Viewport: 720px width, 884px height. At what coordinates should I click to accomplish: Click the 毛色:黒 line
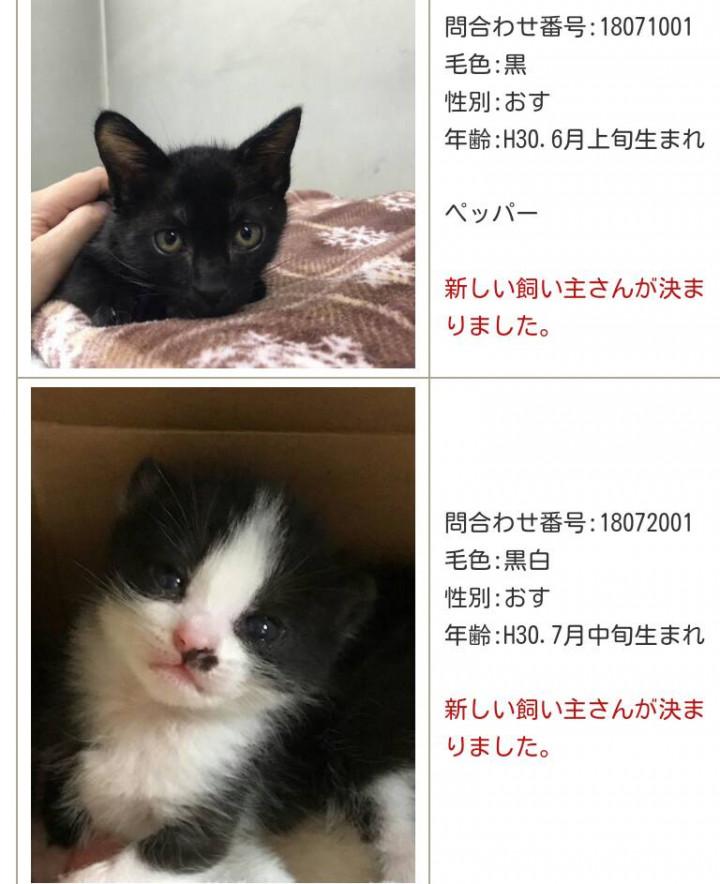[485, 64]
